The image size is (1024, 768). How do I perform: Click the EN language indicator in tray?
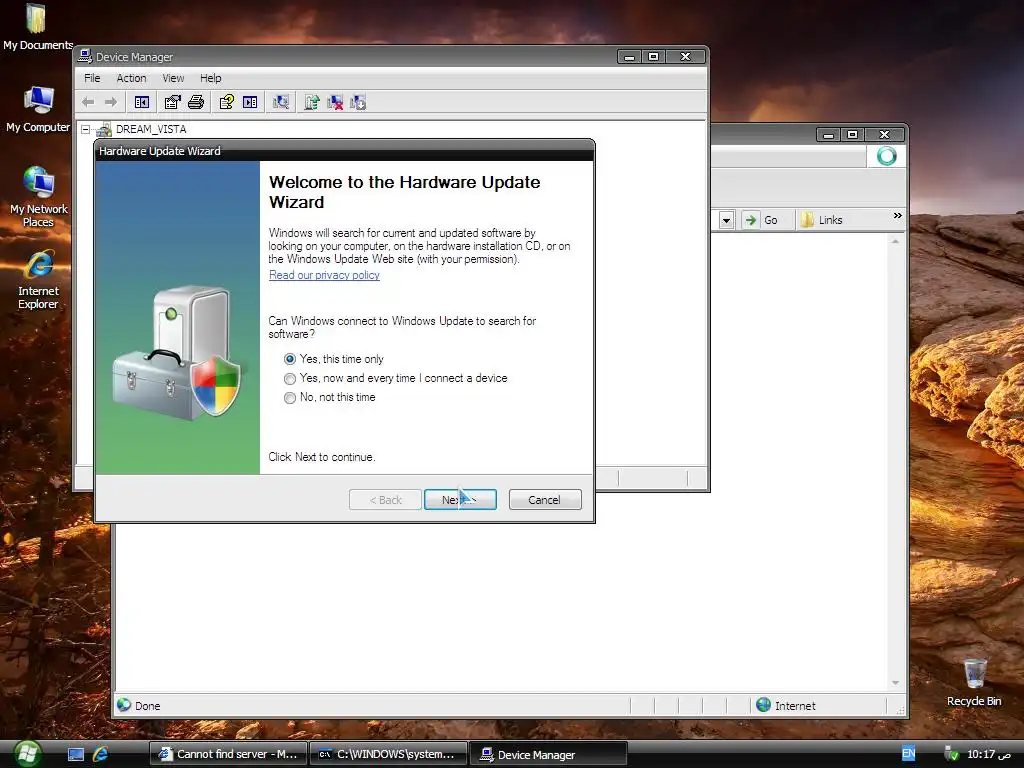pos(908,754)
